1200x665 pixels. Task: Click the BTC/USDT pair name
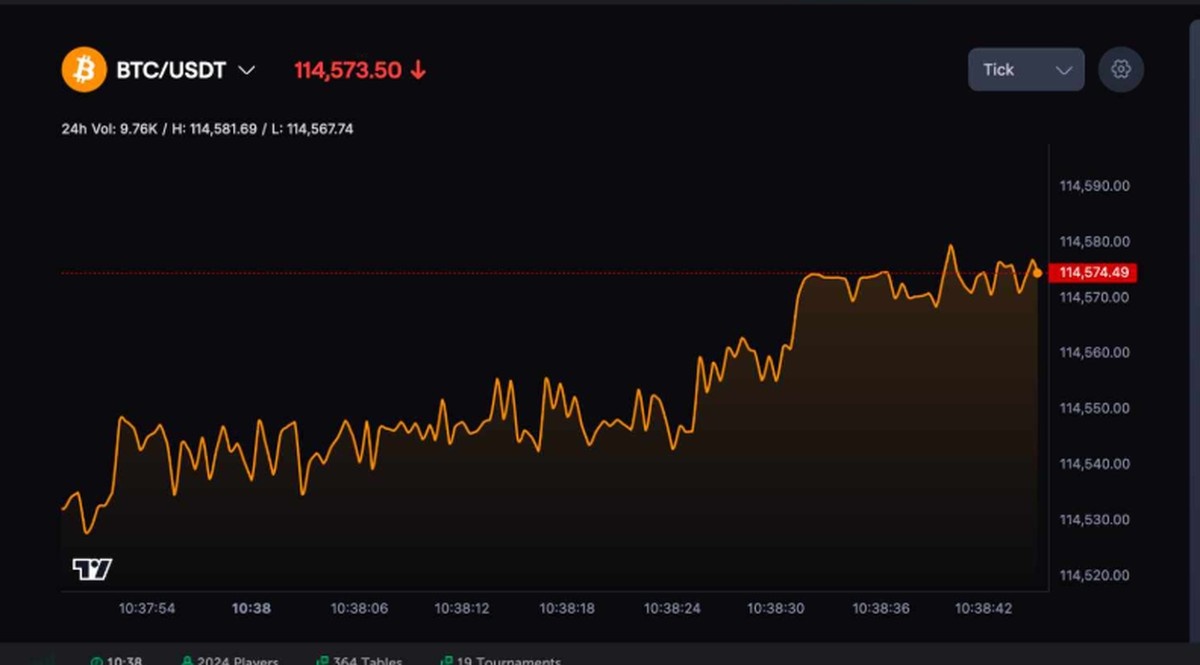[171, 70]
